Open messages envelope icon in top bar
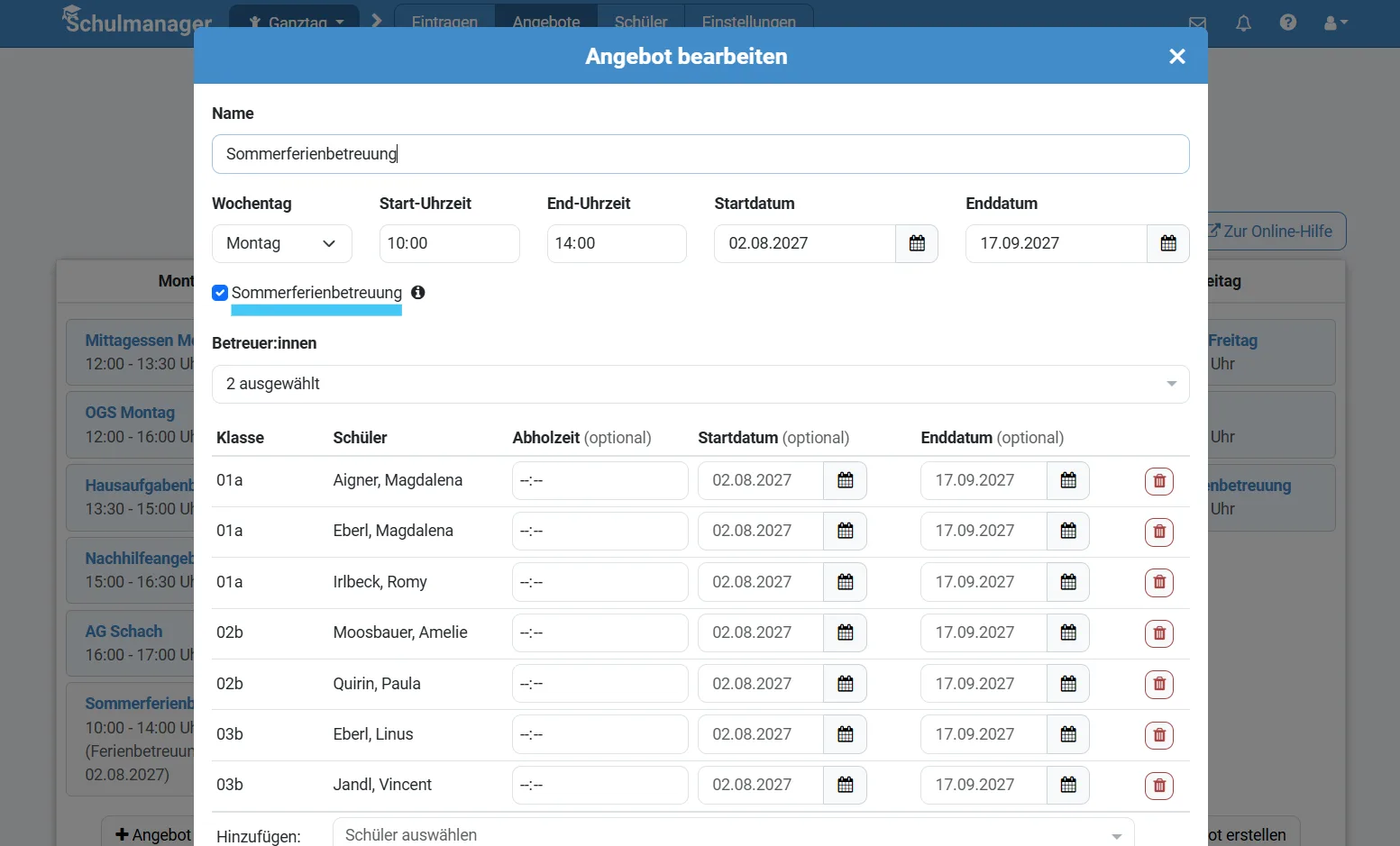The image size is (1400, 846). pos(1197,23)
